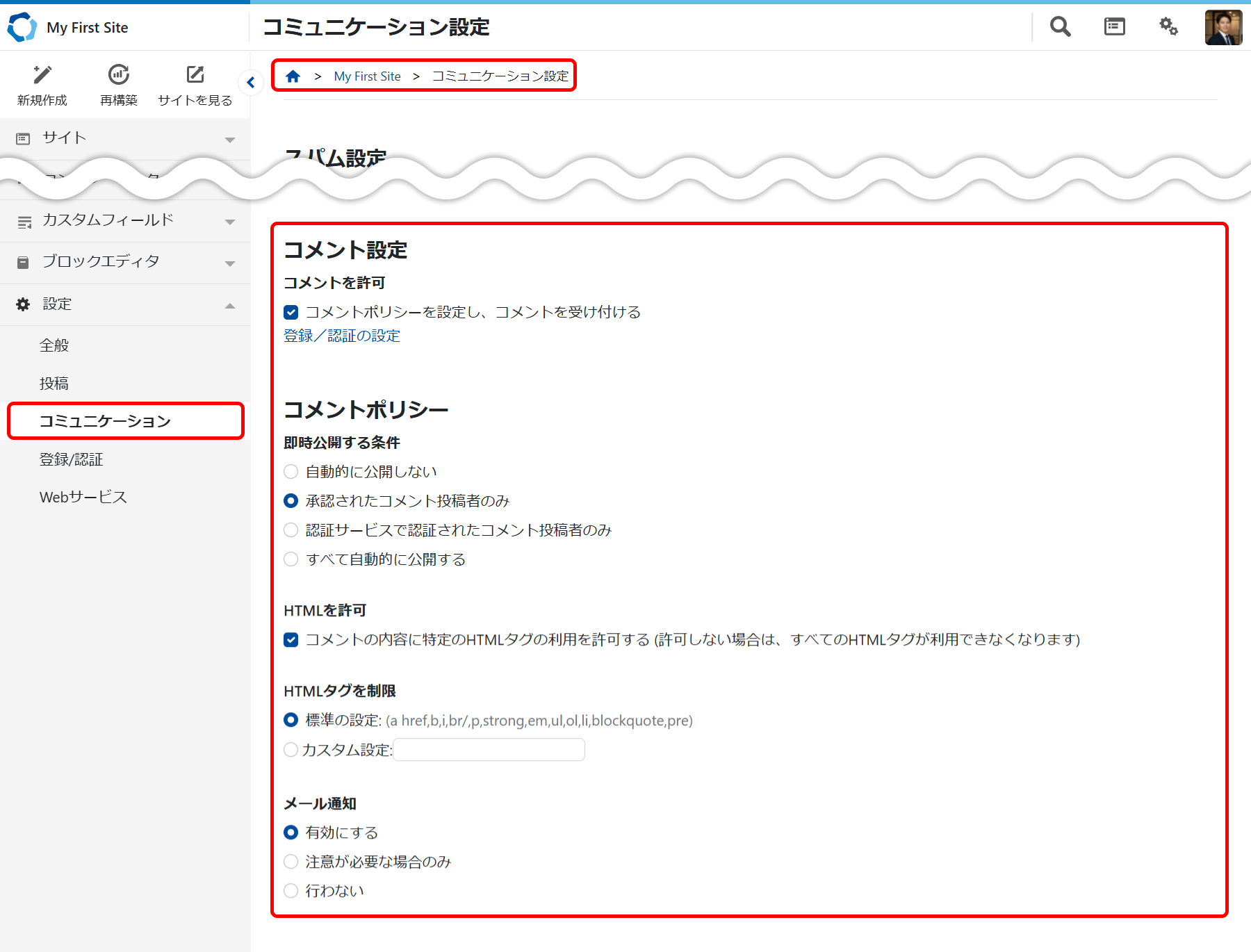Viewport: 1251px width, 952px height.
Task: Open the 登録／認証の設定 link
Action: click(x=341, y=336)
